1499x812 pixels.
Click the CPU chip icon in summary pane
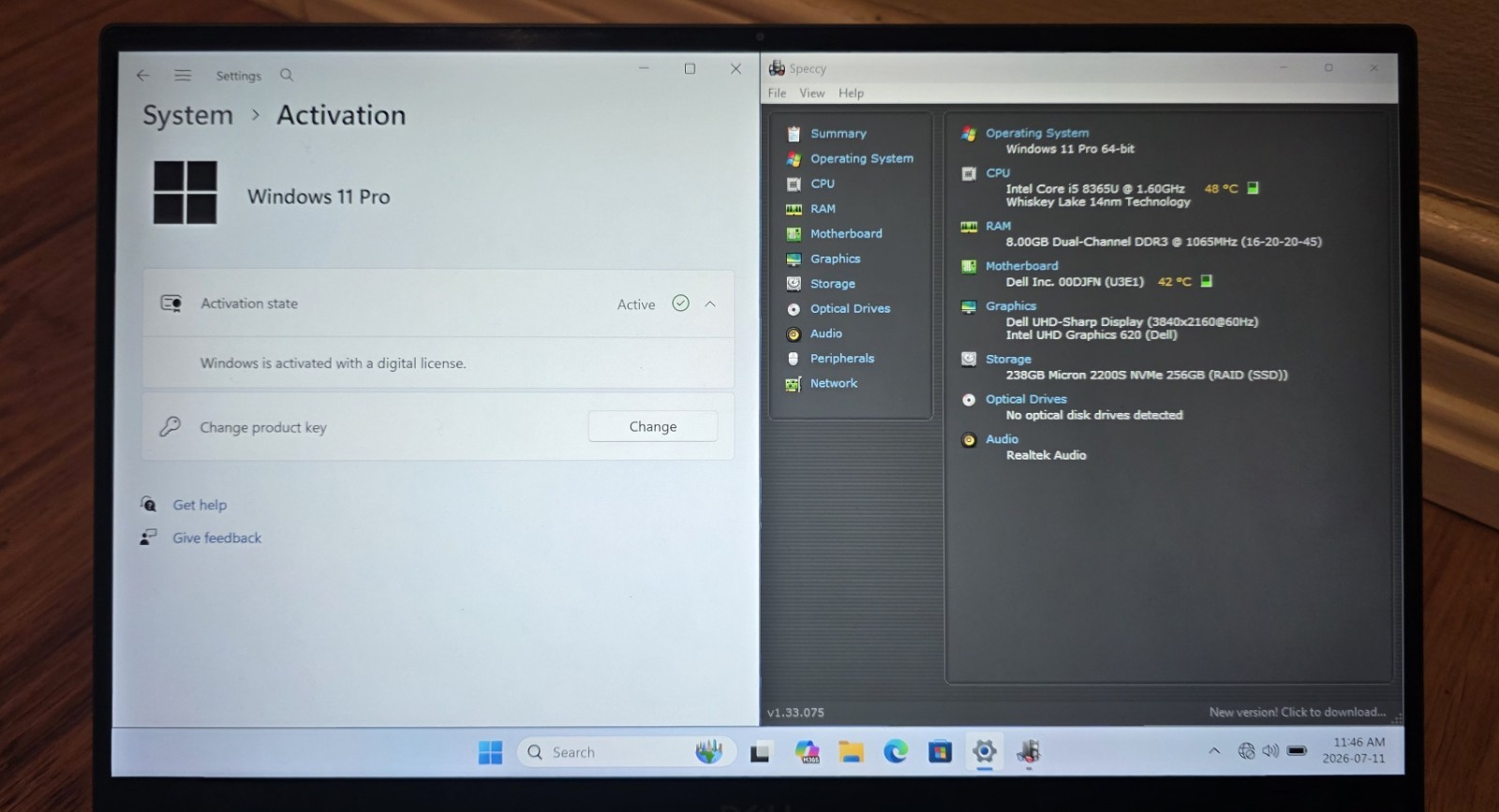tap(969, 174)
